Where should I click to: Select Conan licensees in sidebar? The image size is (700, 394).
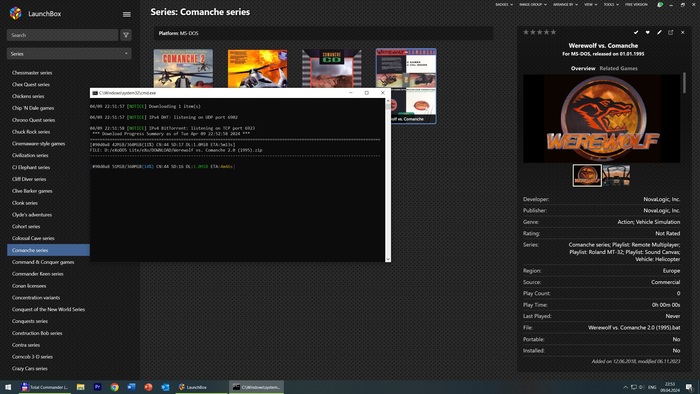pos(29,286)
